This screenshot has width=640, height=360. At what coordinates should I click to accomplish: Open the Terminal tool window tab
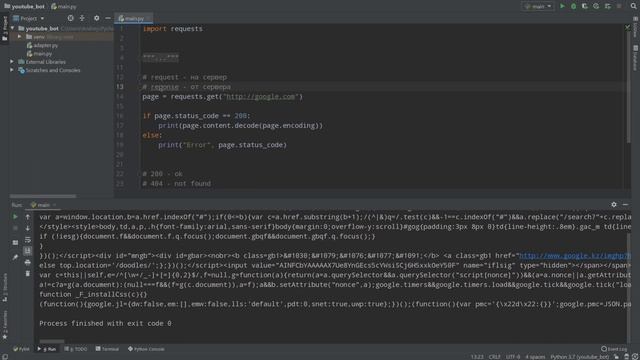[x=107, y=349]
